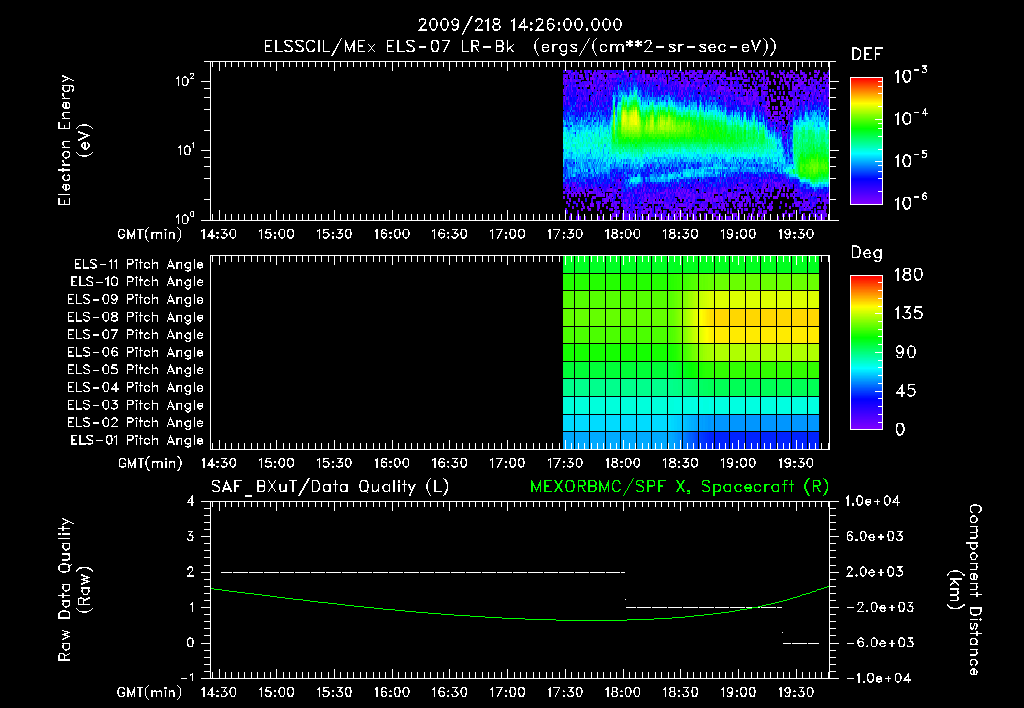Viewport: 1024px width, 708px height.
Task: Click the white data quality line at level 2
Action: tap(423, 572)
